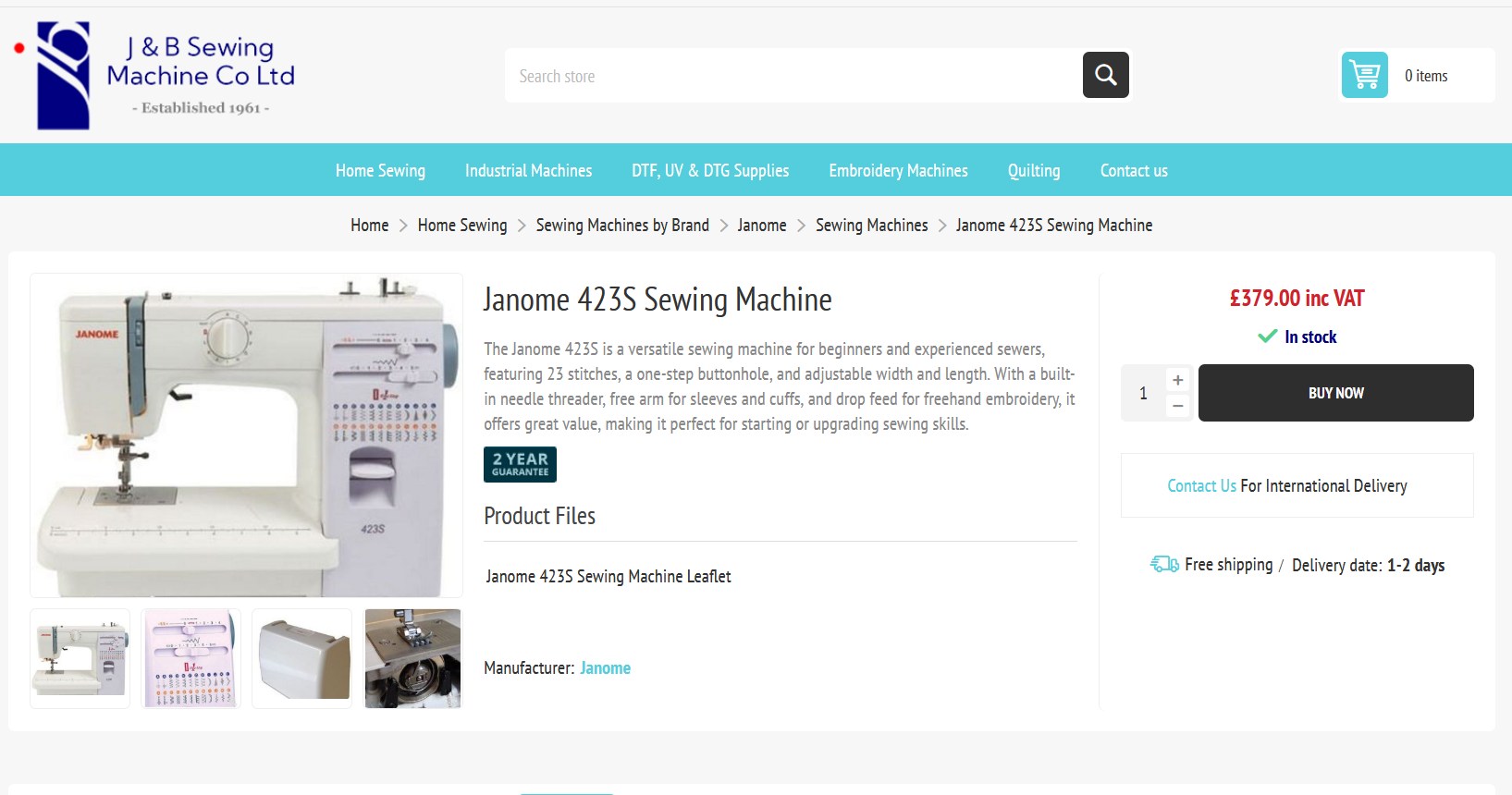
Task: Click the magnifier search button
Action: click(x=1106, y=75)
